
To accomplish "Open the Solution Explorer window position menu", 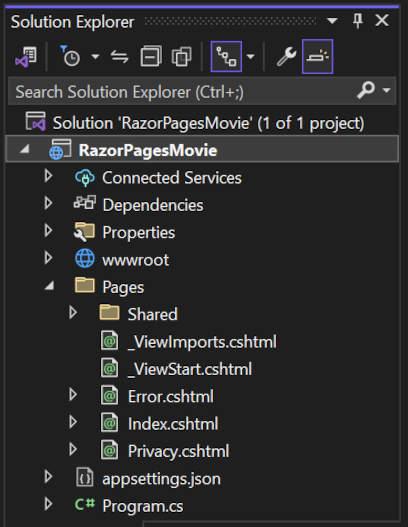I will click(x=332, y=21).
